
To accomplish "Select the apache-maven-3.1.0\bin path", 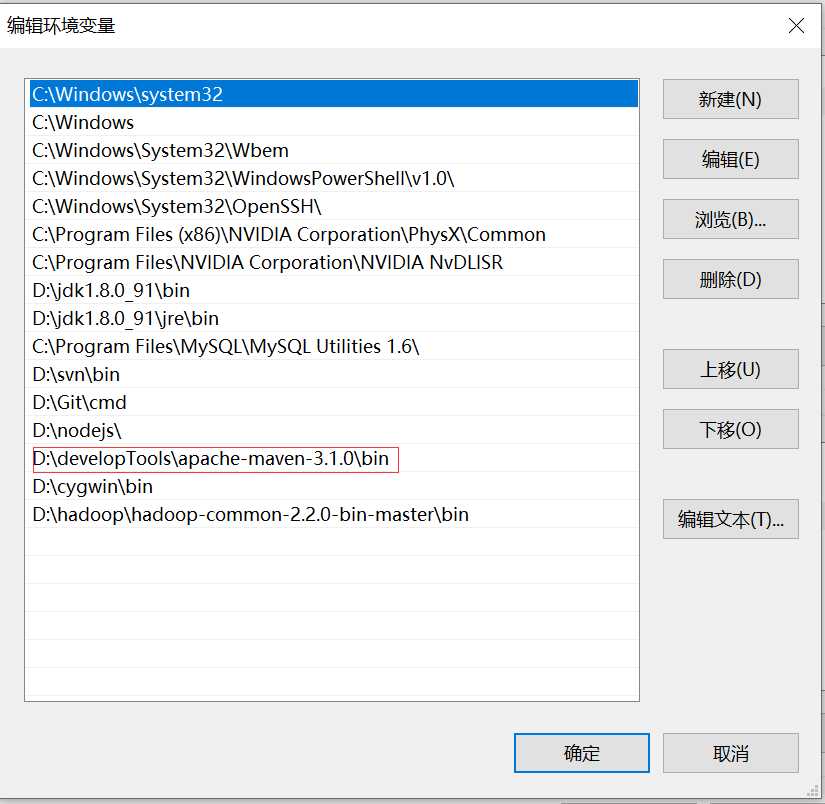I will tap(332, 458).
